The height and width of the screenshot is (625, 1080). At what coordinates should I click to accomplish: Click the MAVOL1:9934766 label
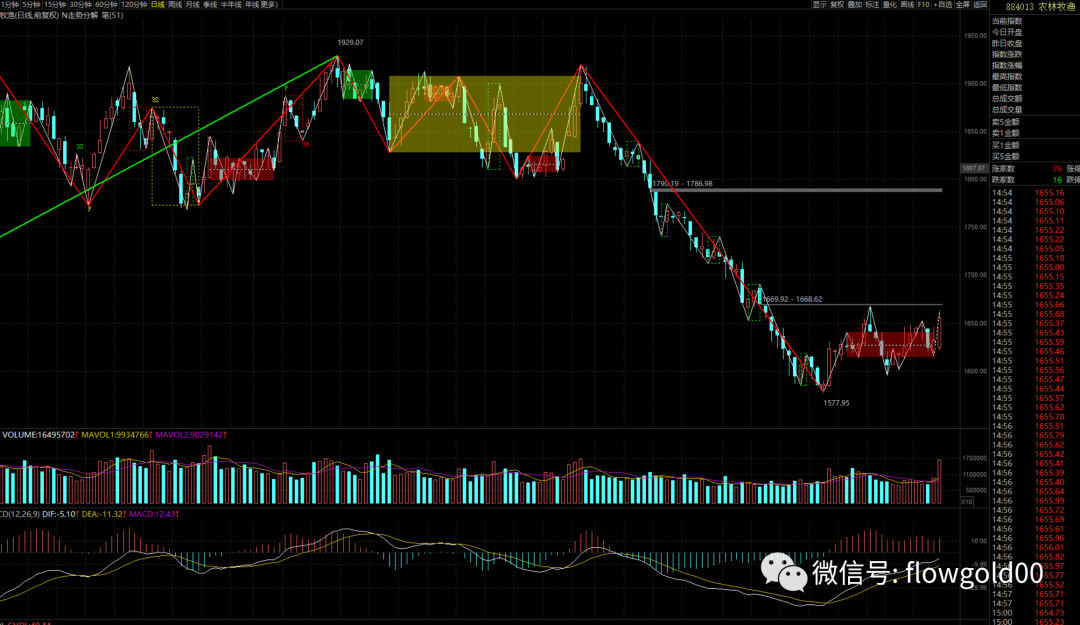[x=116, y=435]
